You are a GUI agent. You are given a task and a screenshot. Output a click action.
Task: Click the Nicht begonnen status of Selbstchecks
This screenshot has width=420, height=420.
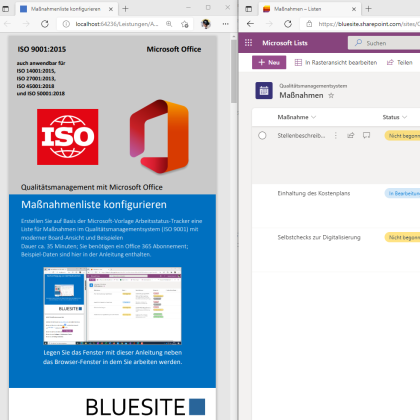(402, 237)
